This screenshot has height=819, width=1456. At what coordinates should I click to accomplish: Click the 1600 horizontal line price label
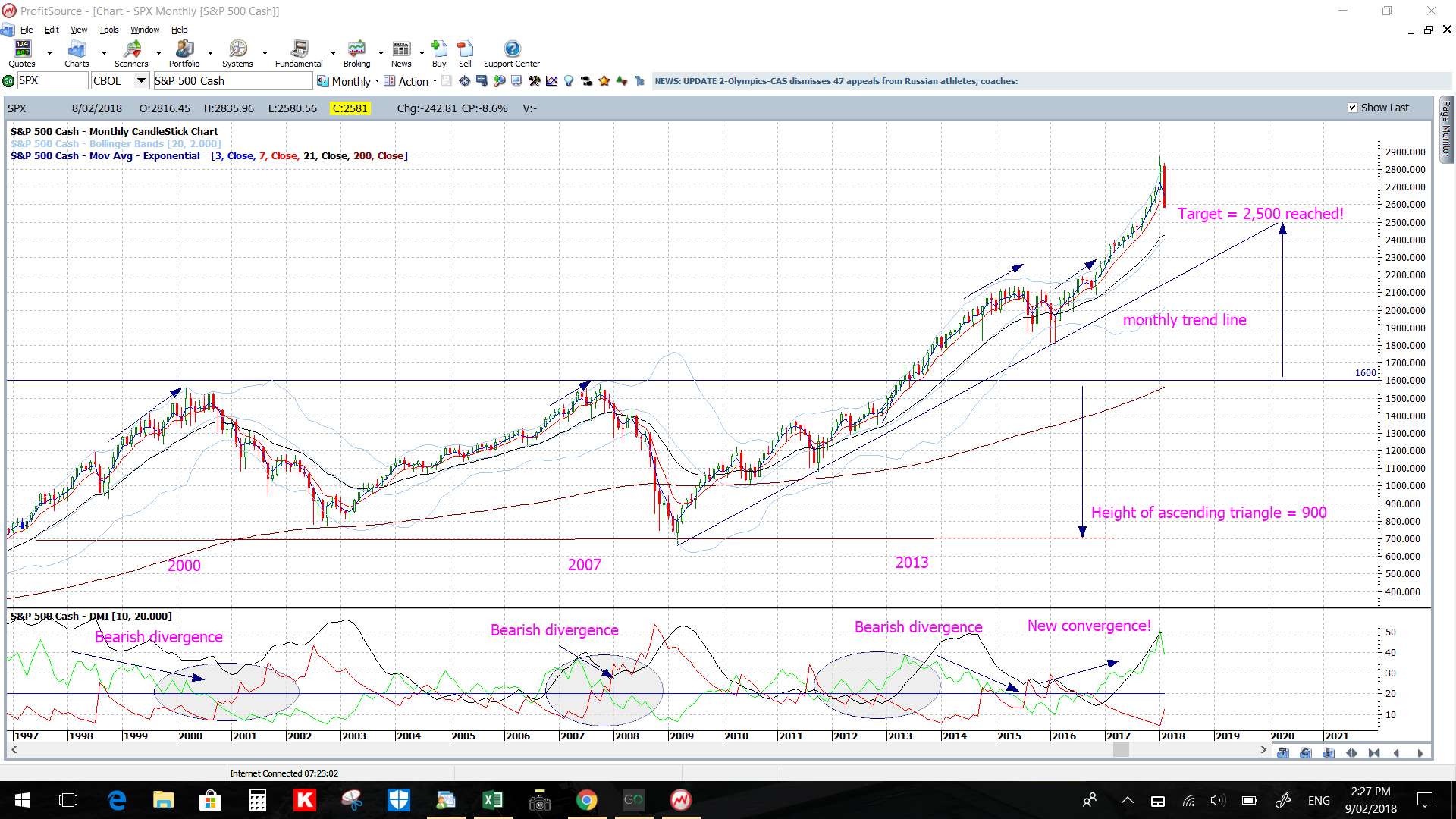(x=1365, y=372)
